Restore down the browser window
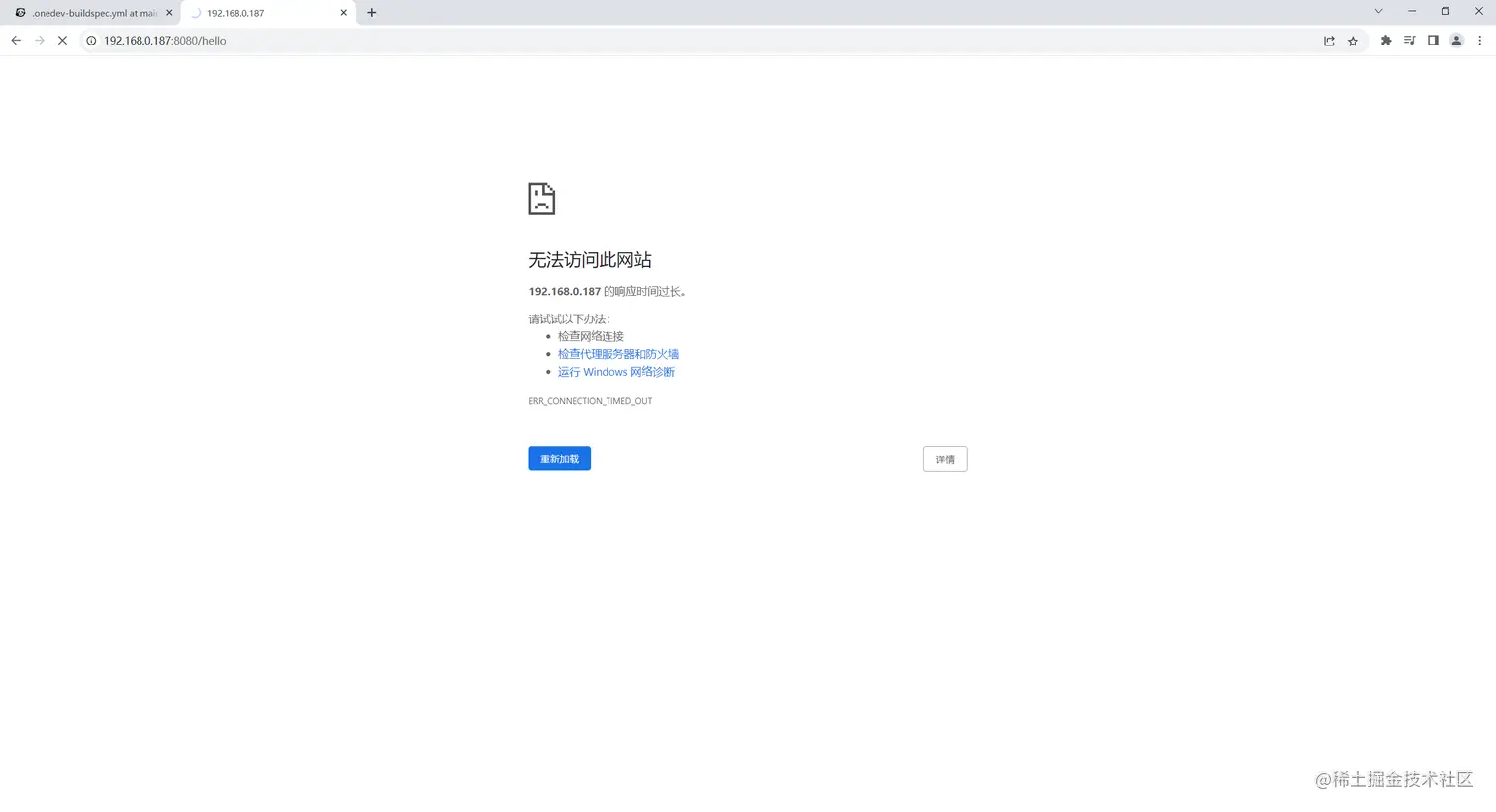 point(1446,11)
